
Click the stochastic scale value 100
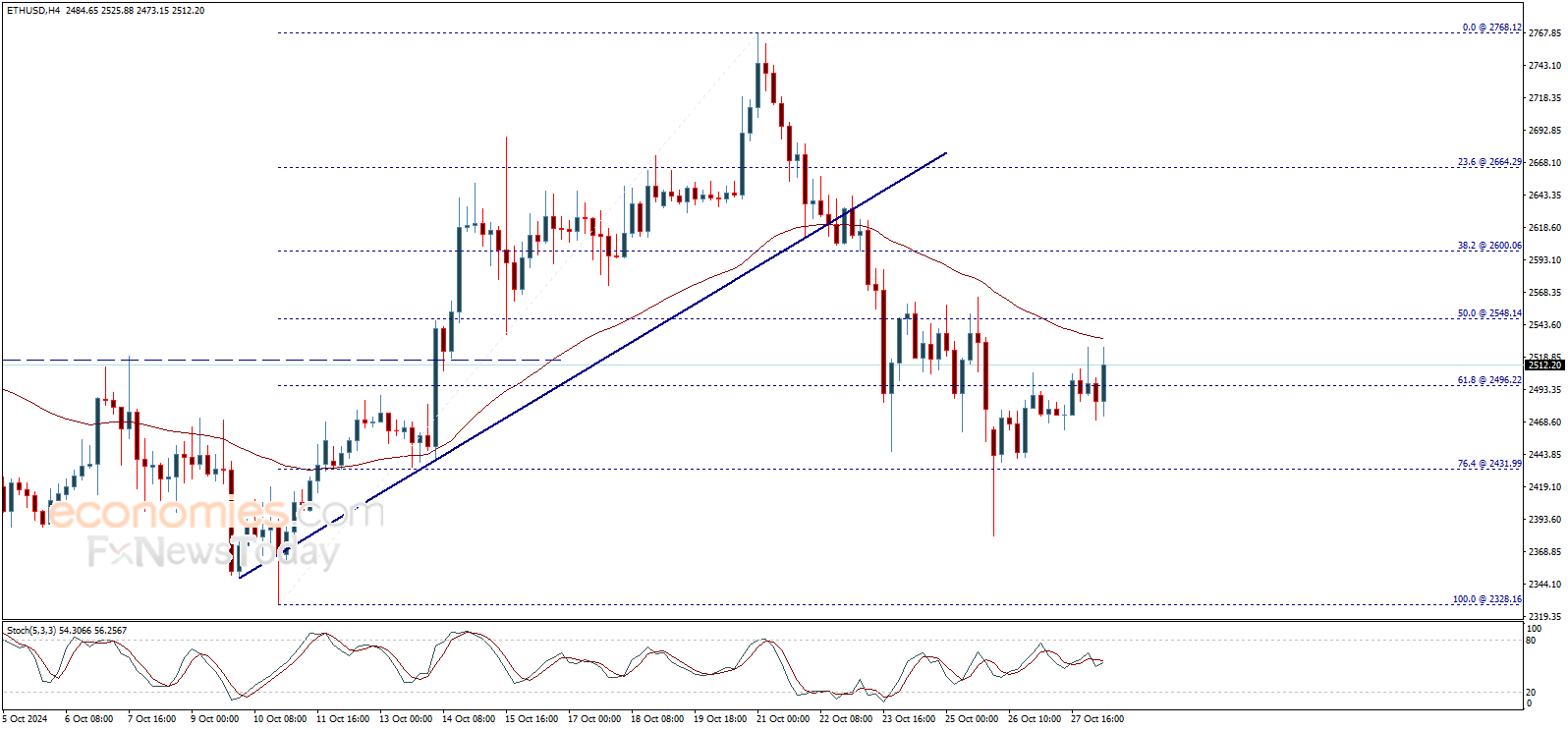pyautogui.click(x=1534, y=628)
